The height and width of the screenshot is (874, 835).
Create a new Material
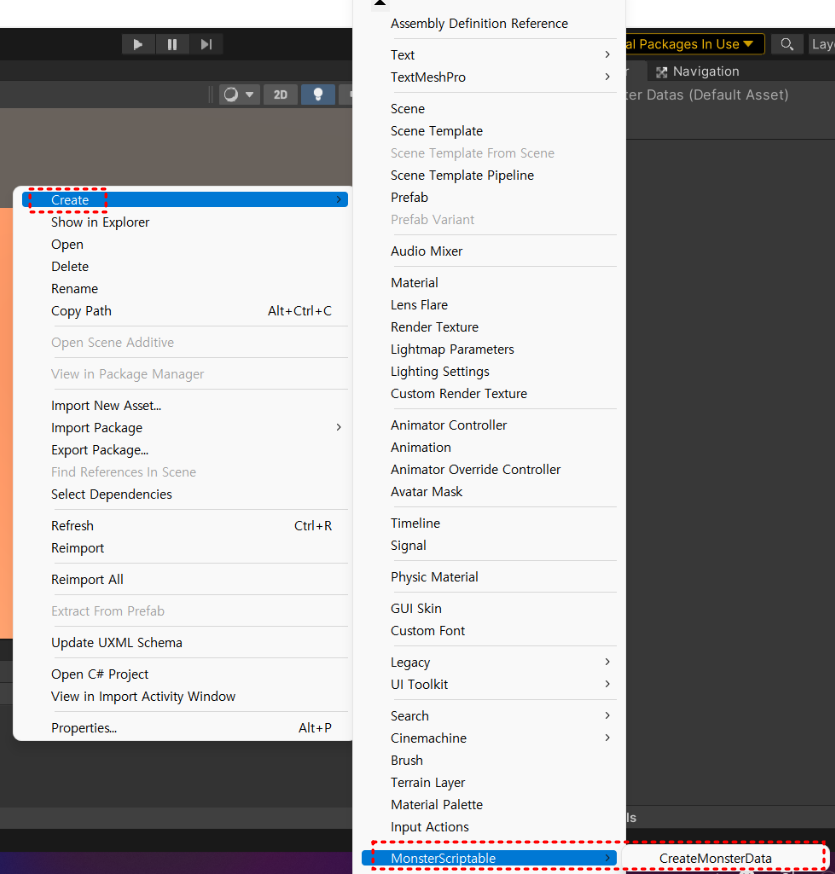489,283
